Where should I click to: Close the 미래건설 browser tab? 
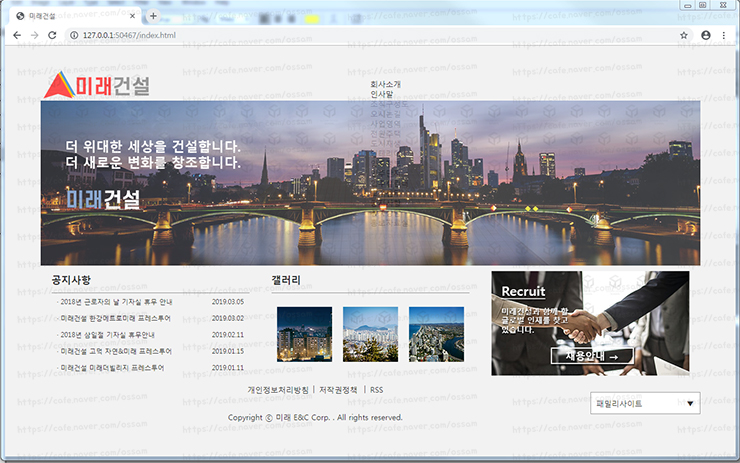click(x=132, y=16)
